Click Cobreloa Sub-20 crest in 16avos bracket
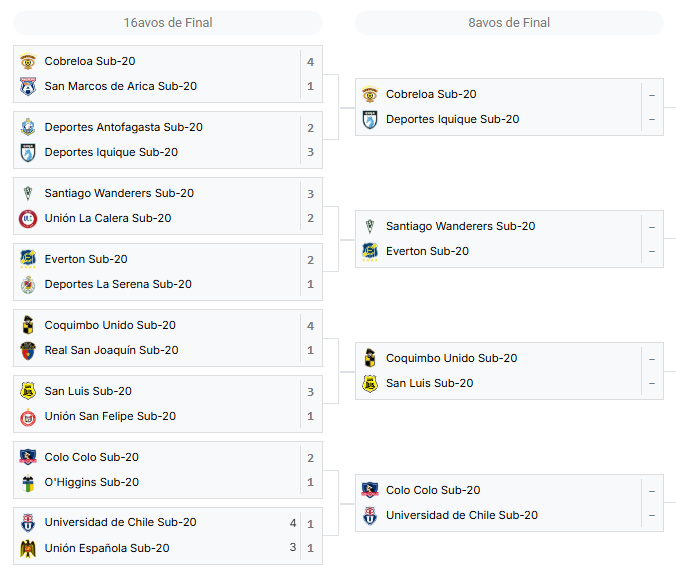 coord(28,61)
